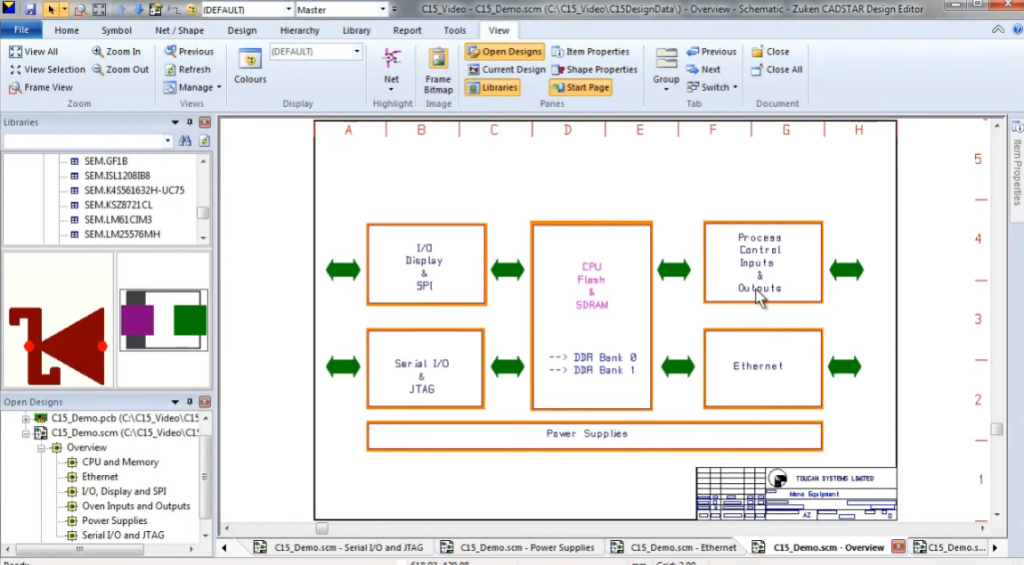1024x565 pixels.
Task: Toggle the Open Designs pane
Action: 505,51
